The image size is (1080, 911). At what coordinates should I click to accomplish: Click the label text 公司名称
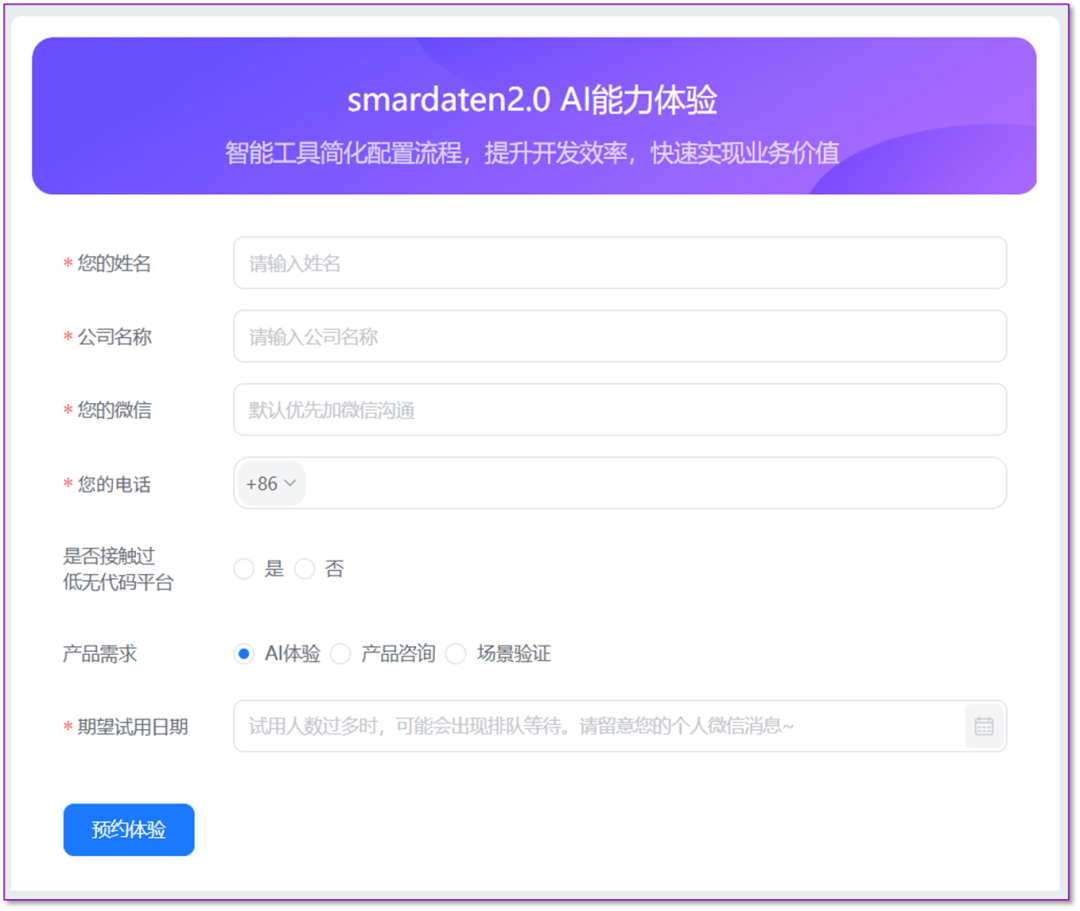click(x=114, y=337)
